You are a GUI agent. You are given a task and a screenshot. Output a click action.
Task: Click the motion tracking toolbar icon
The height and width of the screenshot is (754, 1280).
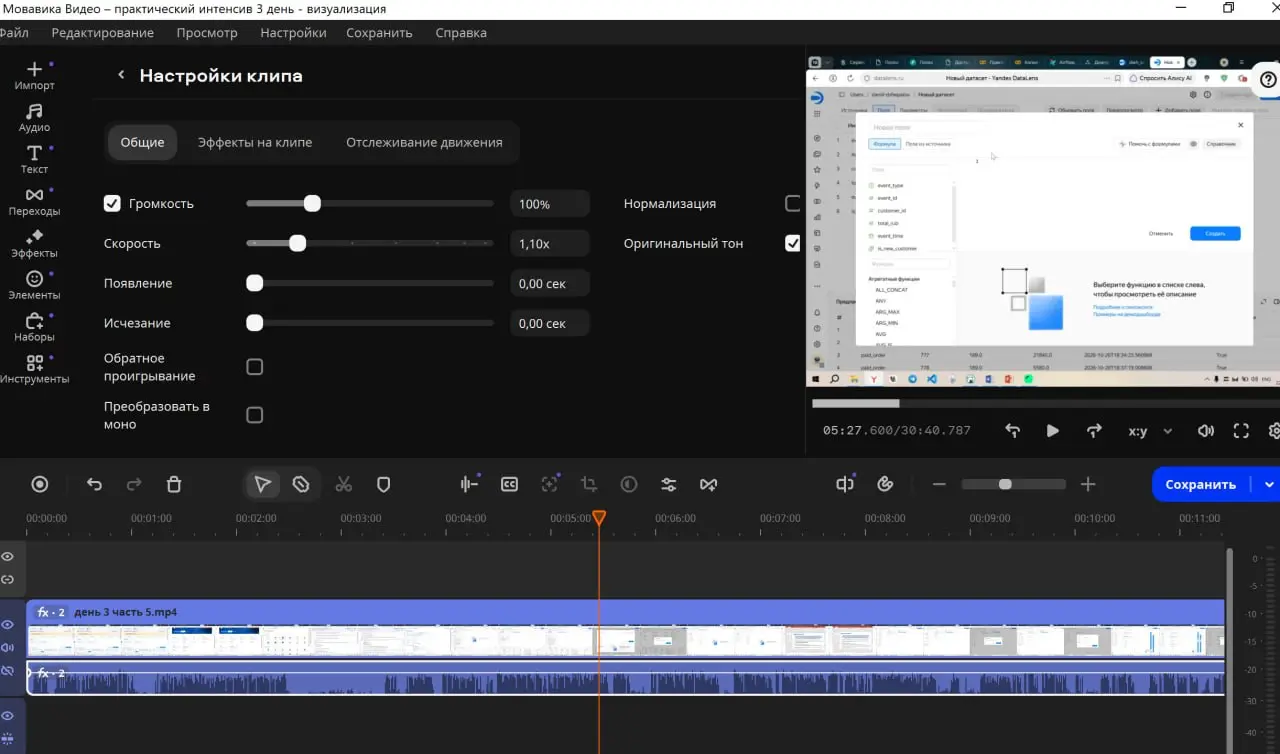(549, 484)
